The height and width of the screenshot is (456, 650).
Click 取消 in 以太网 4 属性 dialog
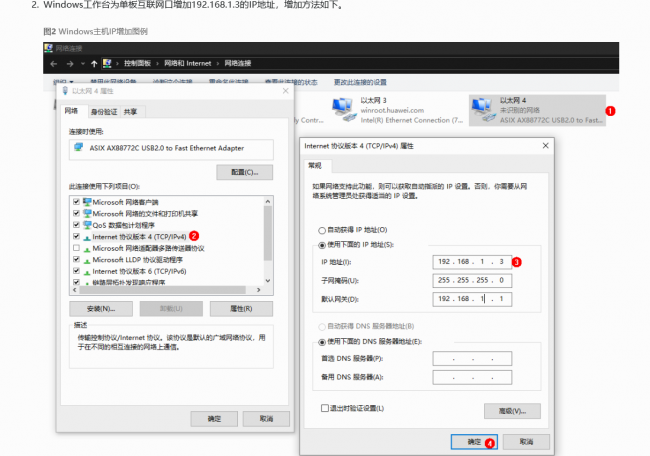[x=266, y=419]
